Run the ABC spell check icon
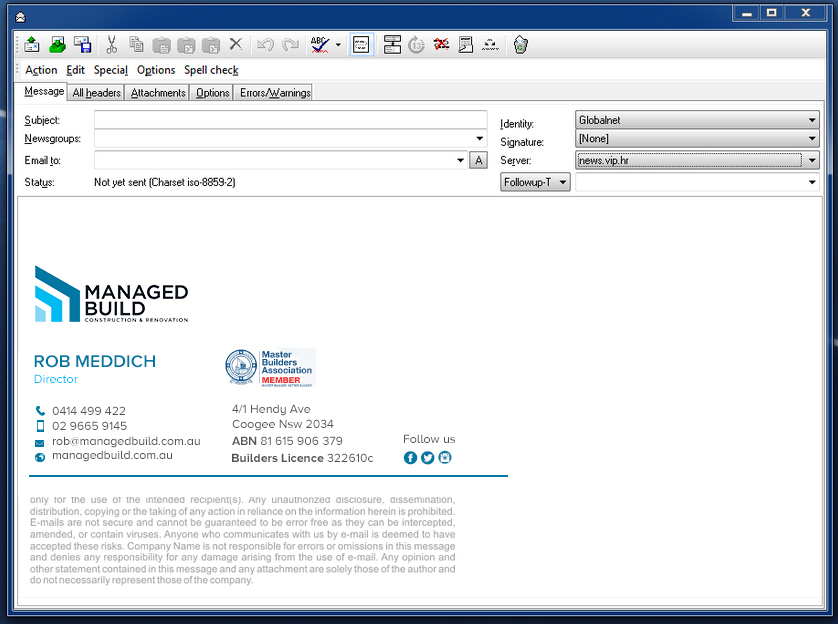The image size is (838, 624). 320,45
